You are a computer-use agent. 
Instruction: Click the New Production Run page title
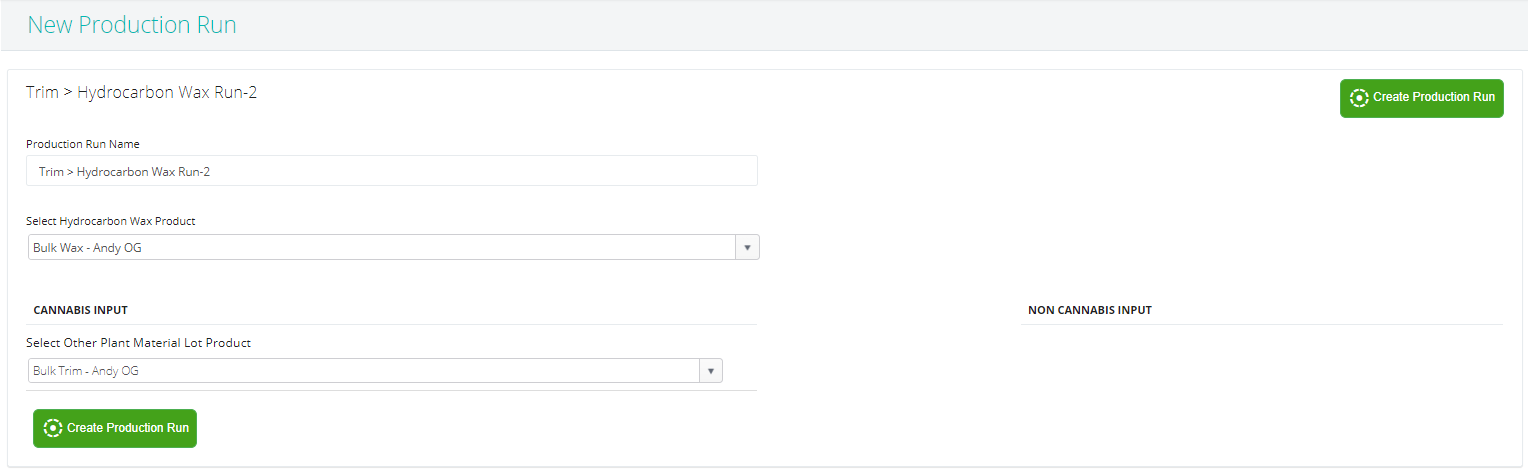[x=132, y=25]
